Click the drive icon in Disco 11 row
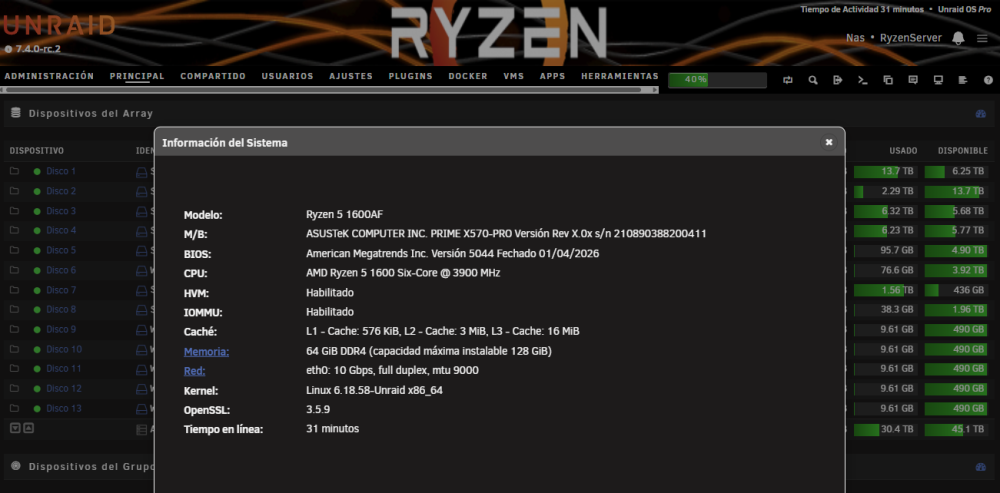This screenshot has width=1000, height=493. (x=141, y=369)
